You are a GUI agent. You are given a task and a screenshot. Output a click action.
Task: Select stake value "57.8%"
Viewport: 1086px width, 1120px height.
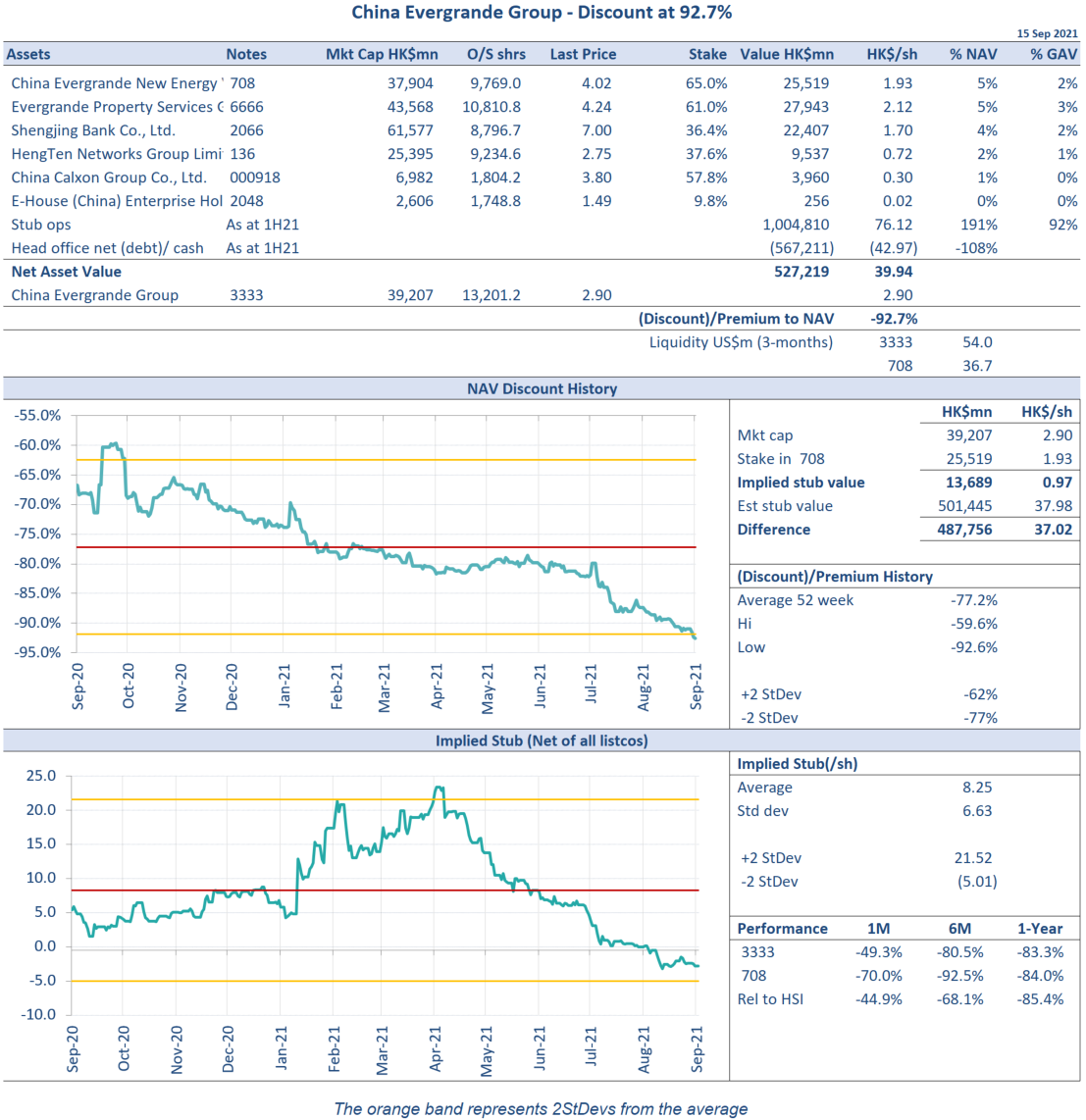706,178
